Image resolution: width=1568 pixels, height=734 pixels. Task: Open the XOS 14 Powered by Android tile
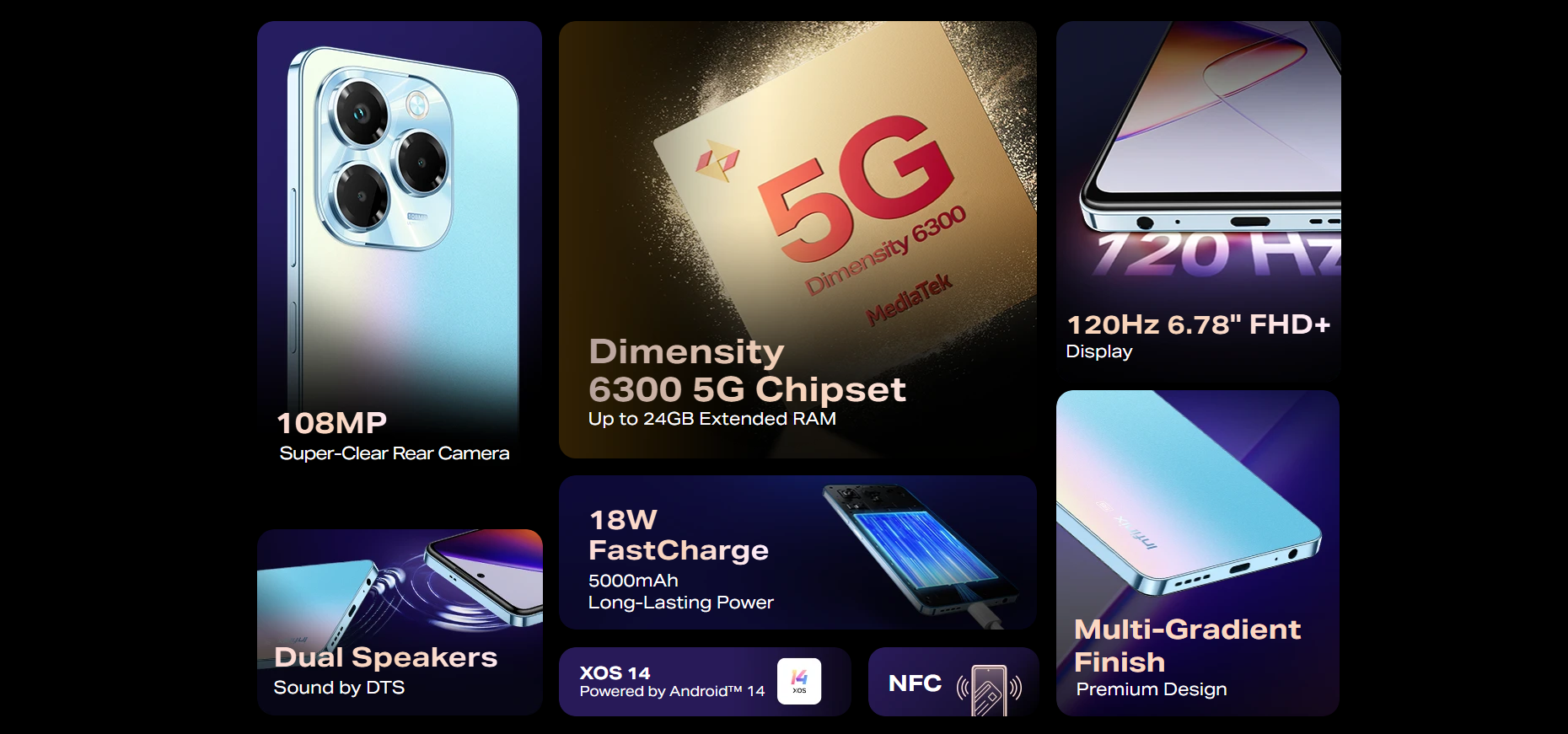tap(705, 682)
